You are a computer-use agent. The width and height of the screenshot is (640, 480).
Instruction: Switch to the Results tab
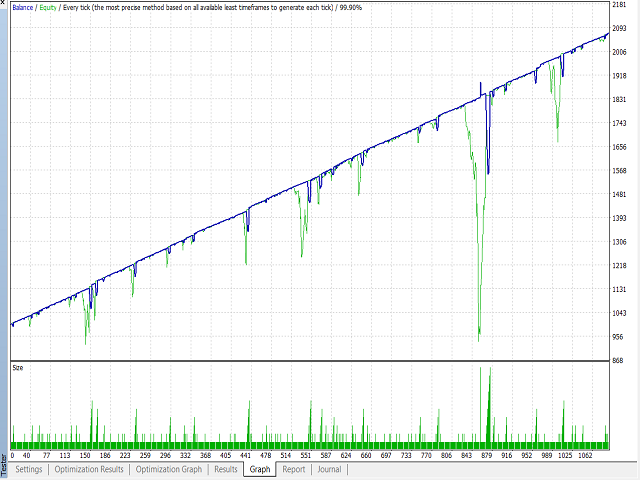point(226,469)
